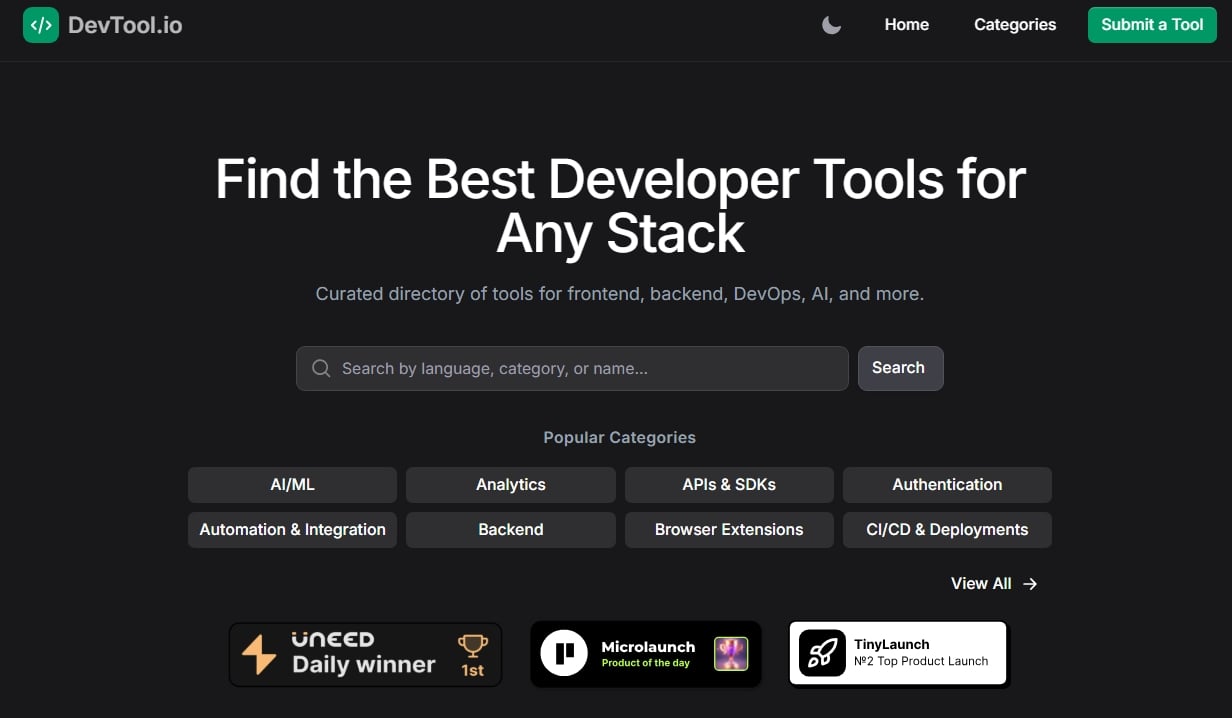1232x718 pixels.
Task: Choose the CI/CD & Deployments category
Action: pos(947,530)
